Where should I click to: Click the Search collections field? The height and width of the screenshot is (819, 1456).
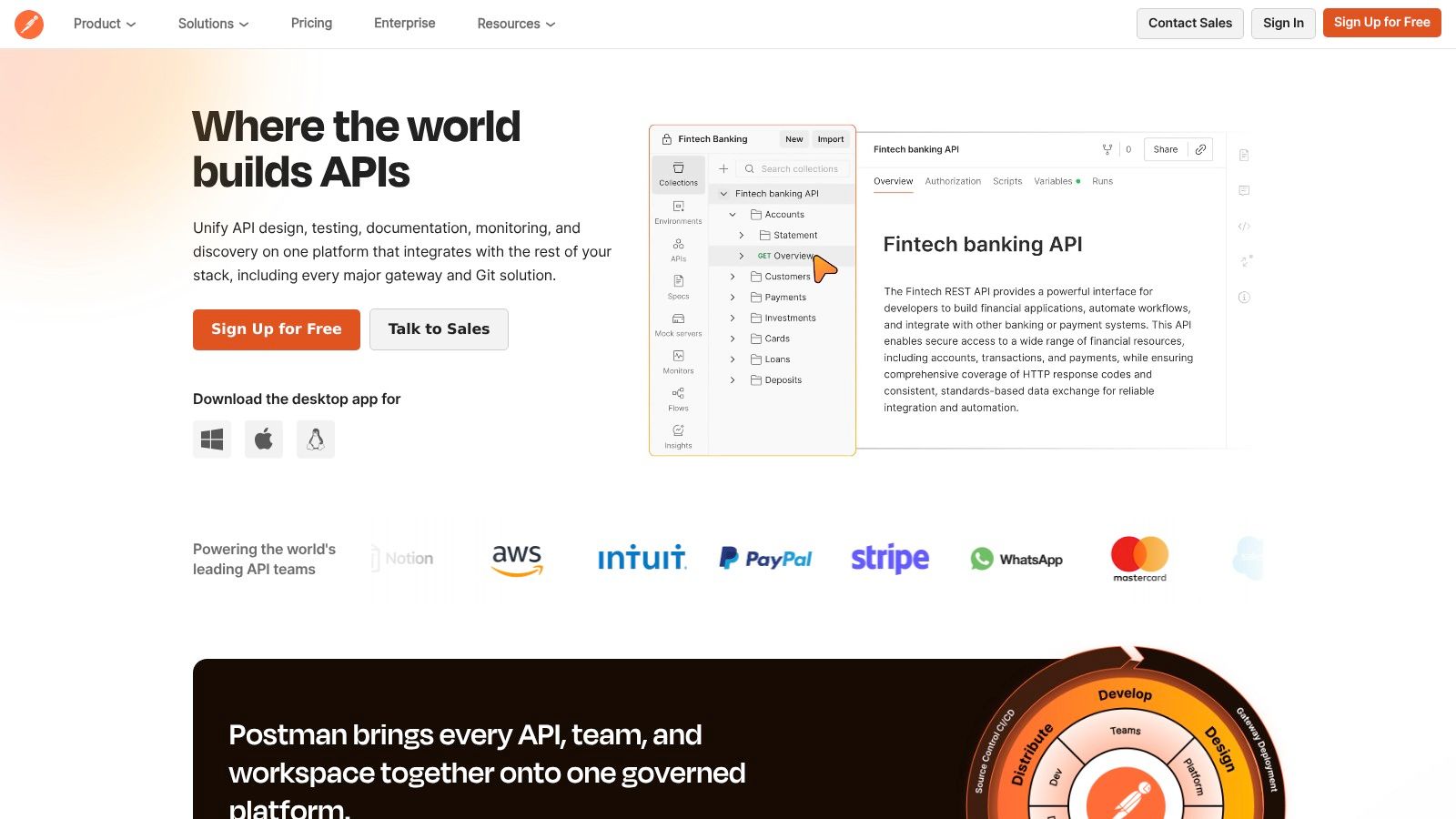pyautogui.click(x=799, y=169)
